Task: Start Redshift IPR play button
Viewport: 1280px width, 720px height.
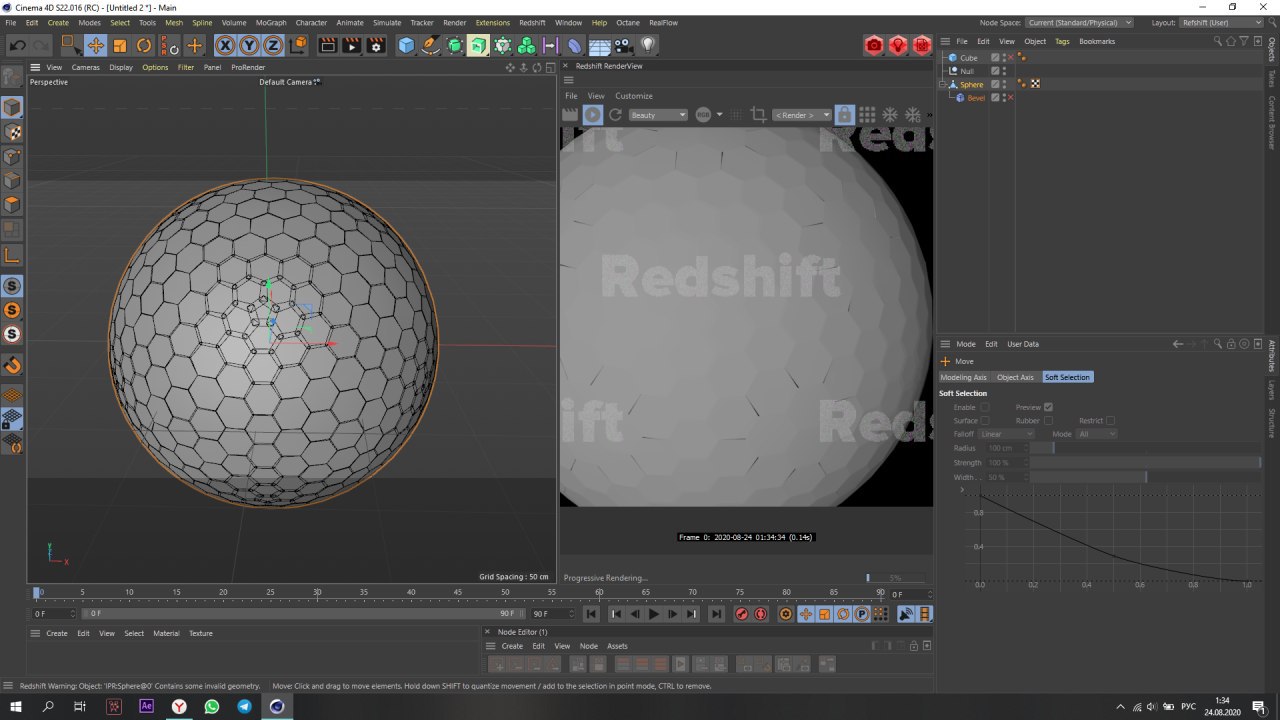Action: tap(593, 115)
